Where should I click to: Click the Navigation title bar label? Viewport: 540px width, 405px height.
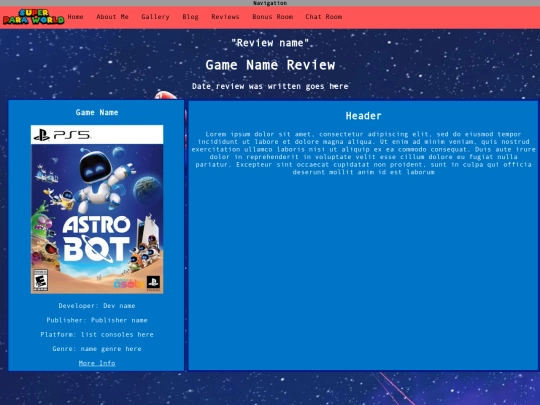[270, 3]
